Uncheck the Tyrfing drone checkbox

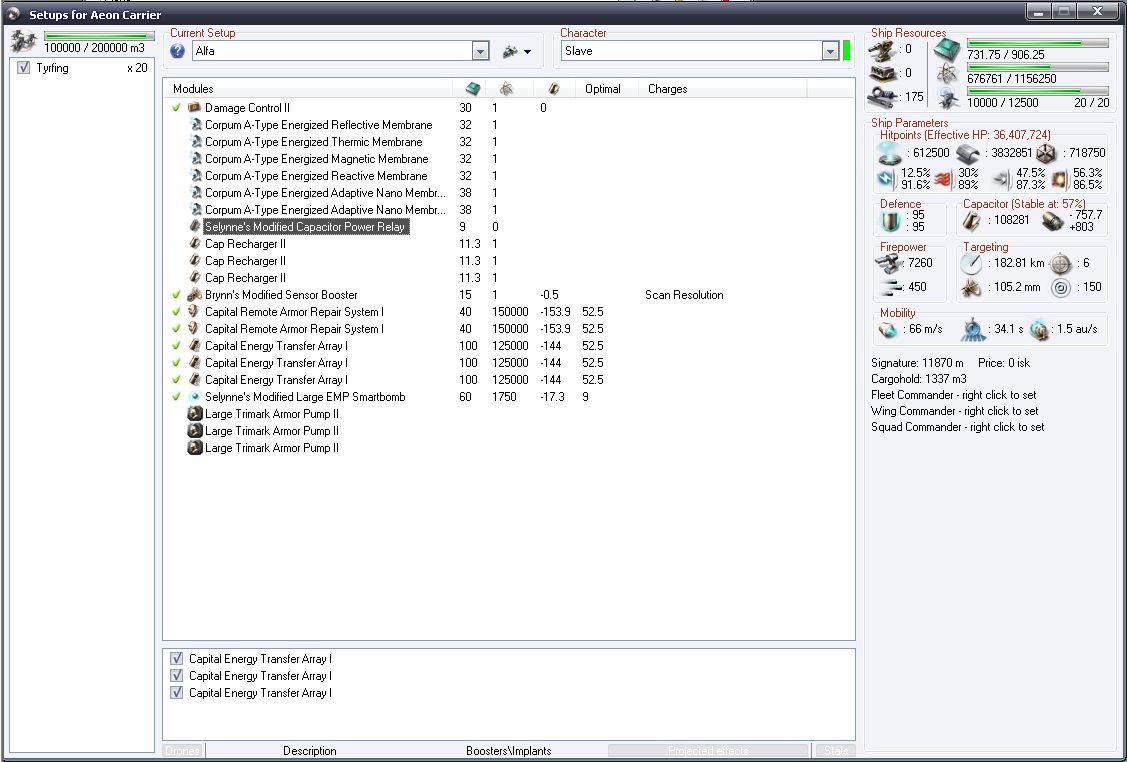pyautogui.click(x=23, y=68)
